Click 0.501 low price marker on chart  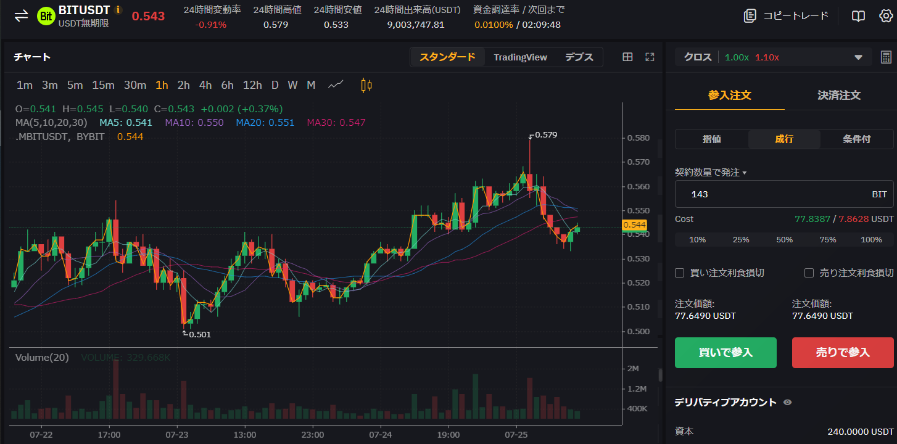click(199, 335)
